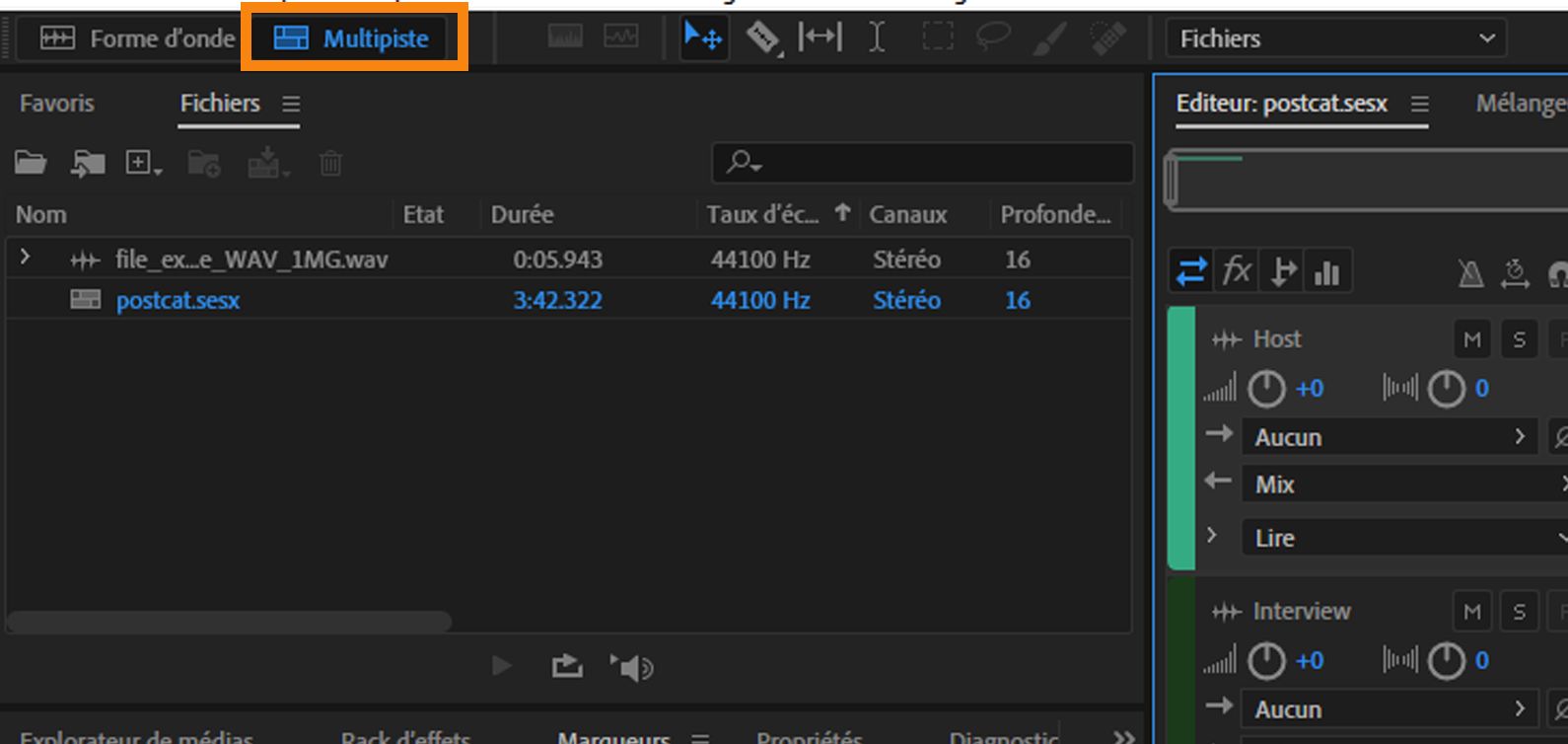Viewport: 1568px width, 744px height.
Task: Select the Editeur: postcat.sesx tab
Action: (x=1281, y=103)
